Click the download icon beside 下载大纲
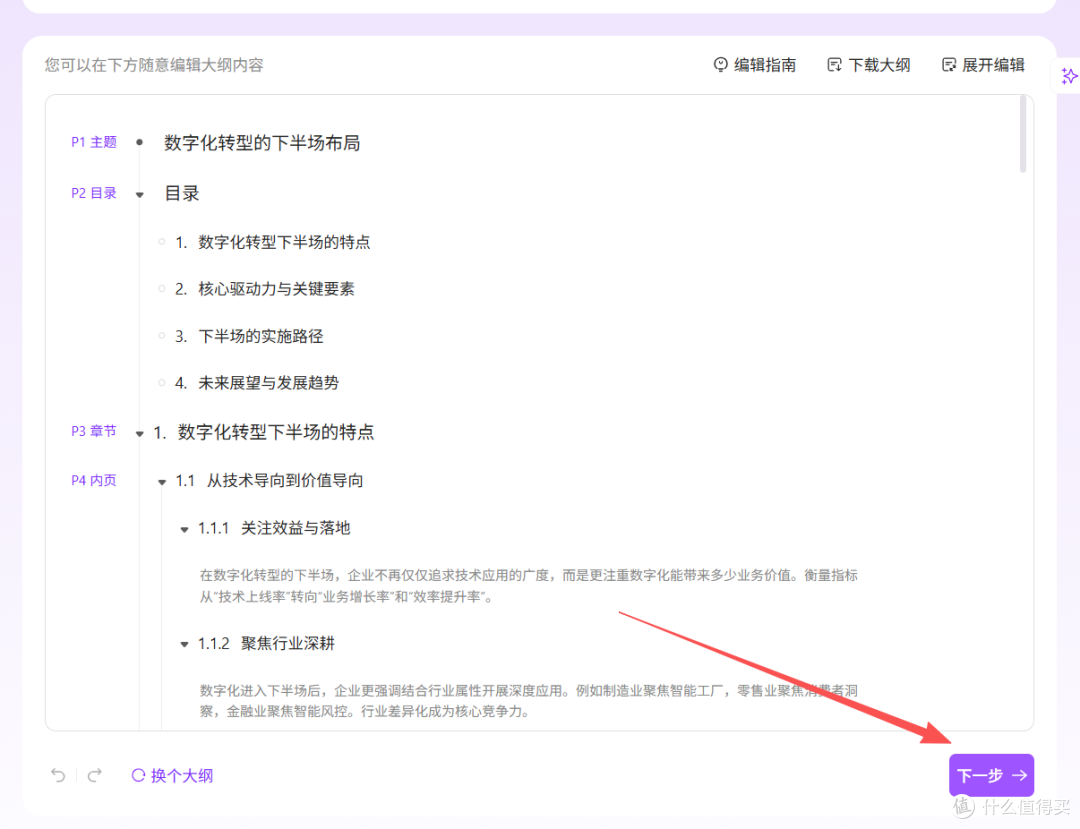Image resolution: width=1080 pixels, height=829 pixels. [x=834, y=65]
